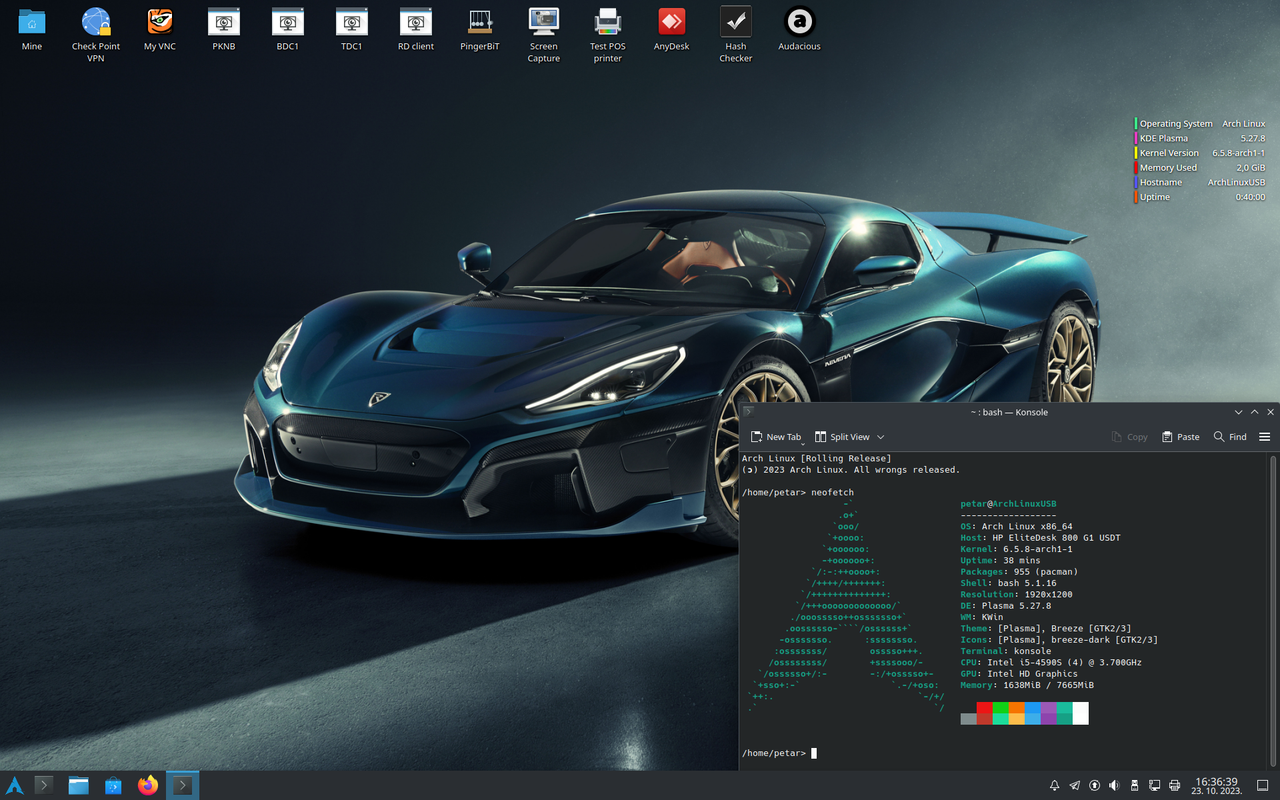Open removable USB devices tray icon
Viewport: 1280px width, 800px height.
[1134, 786]
